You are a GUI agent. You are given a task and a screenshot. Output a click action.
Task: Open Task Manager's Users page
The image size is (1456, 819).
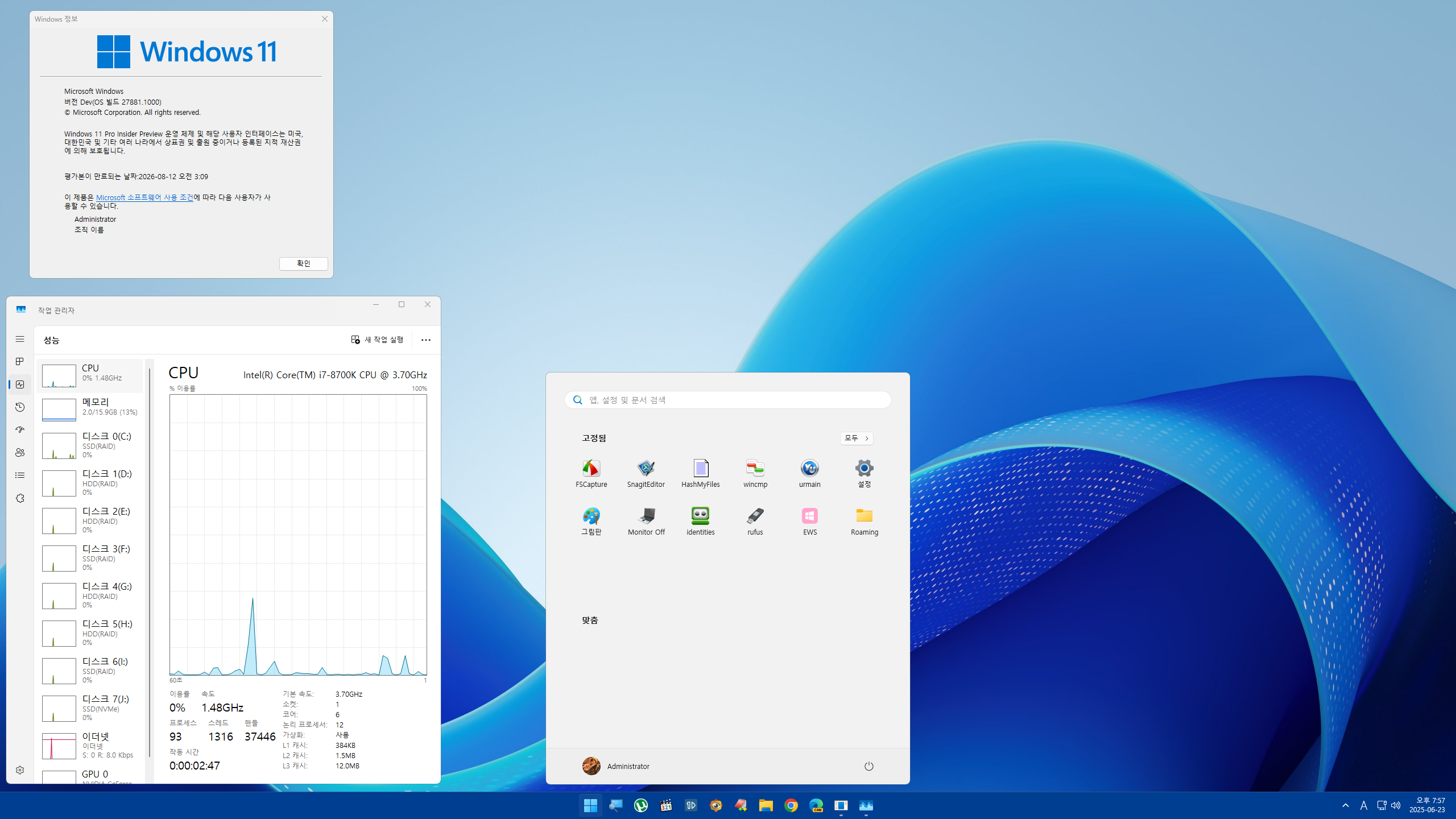[x=20, y=453]
